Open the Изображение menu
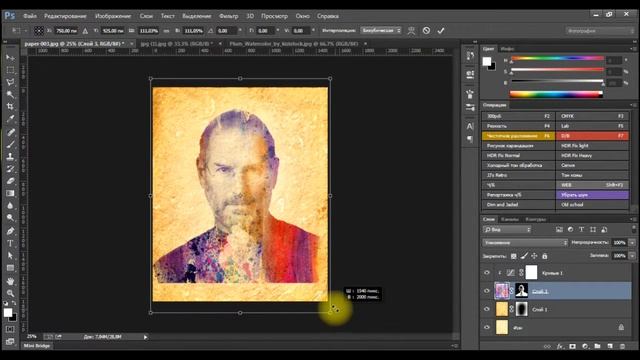Image resolution: width=640 pixels, height=360 pixels. click(113, 16)
